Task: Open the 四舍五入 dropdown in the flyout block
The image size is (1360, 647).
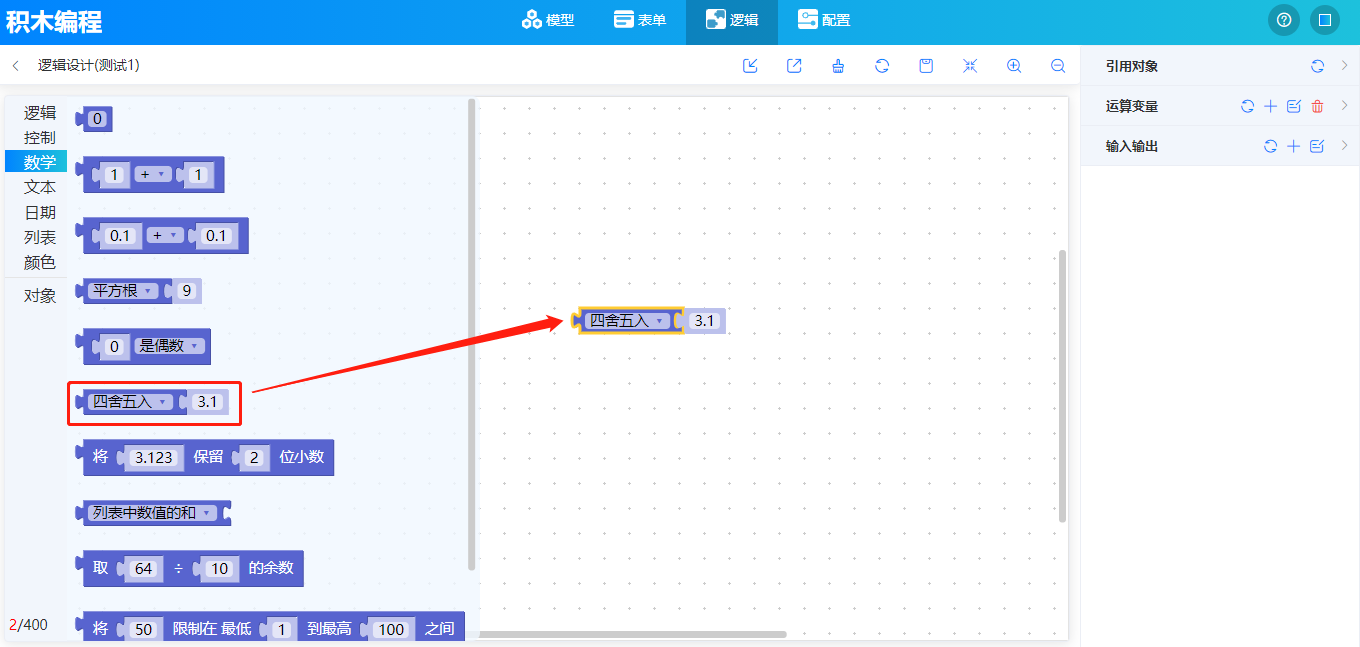Action: click(x=130, y=402)
